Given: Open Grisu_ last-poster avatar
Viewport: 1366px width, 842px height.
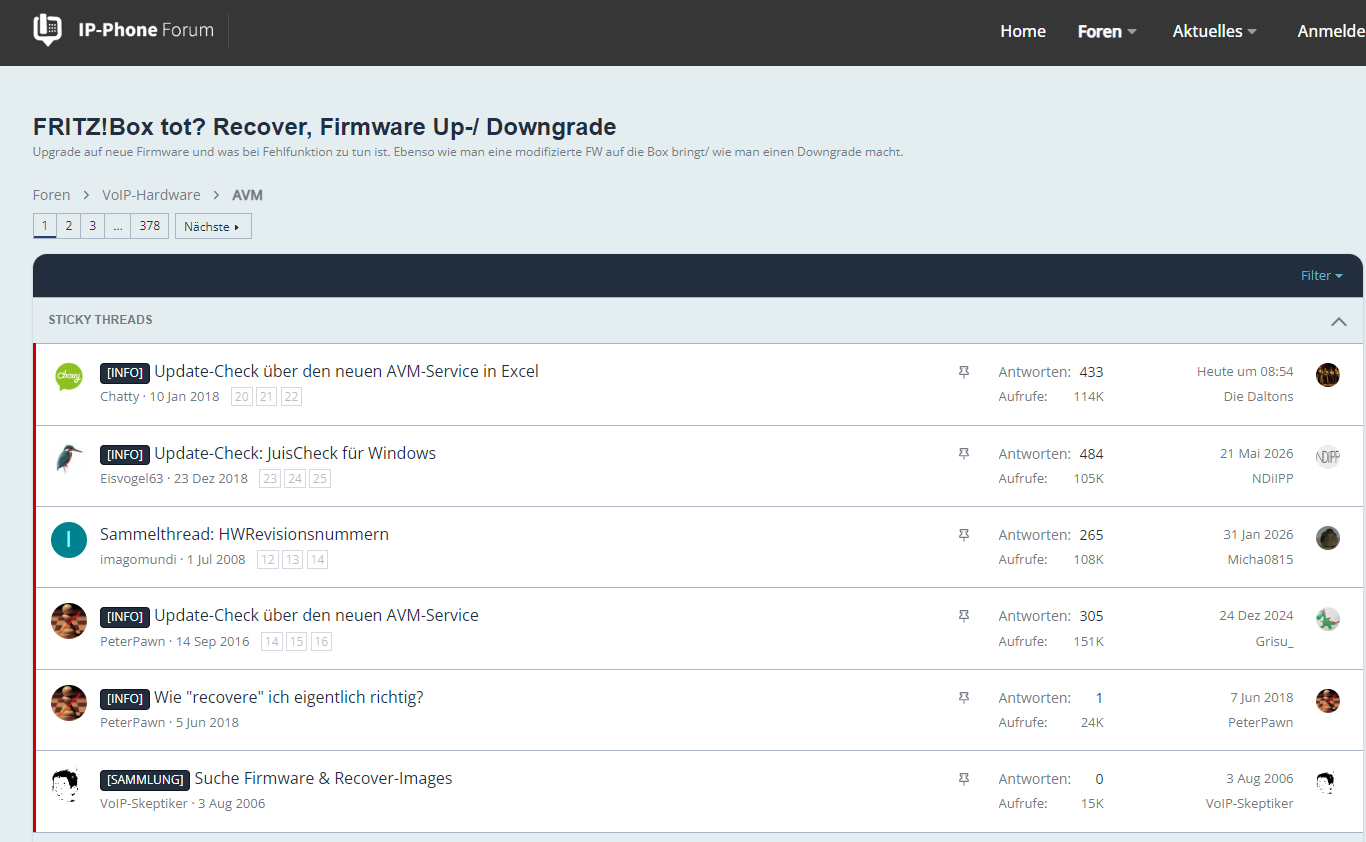Looking at the screenshot, I should coord(1328,619).
